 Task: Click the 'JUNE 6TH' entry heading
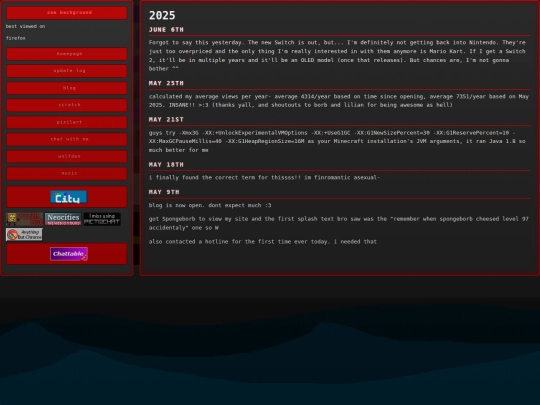(x=166, y=30)
